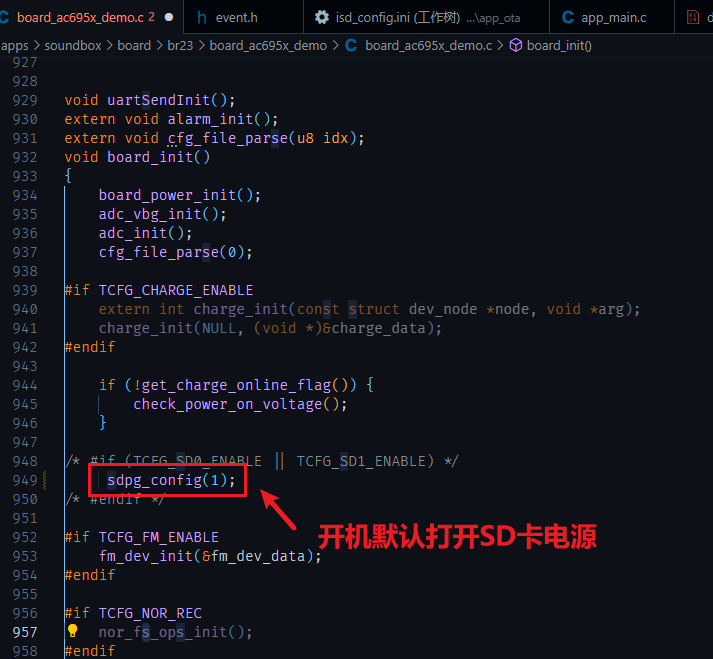The width and height of the screenshot is (713, 659).
Task: Click on check_power_on_voltage(); call
Action: [x=240, y=404]
